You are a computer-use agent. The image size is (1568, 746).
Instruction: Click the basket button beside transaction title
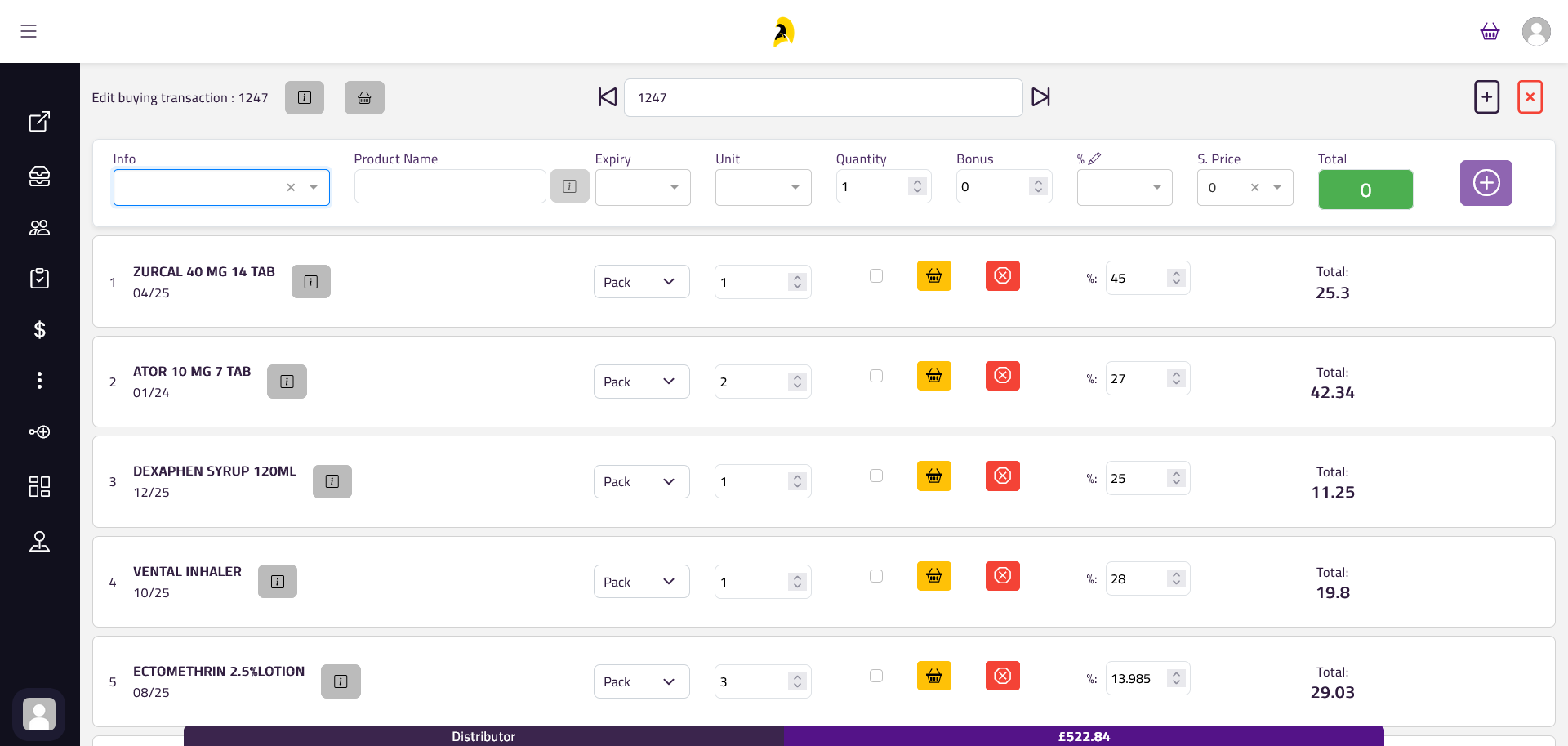(x=364, y=97)
